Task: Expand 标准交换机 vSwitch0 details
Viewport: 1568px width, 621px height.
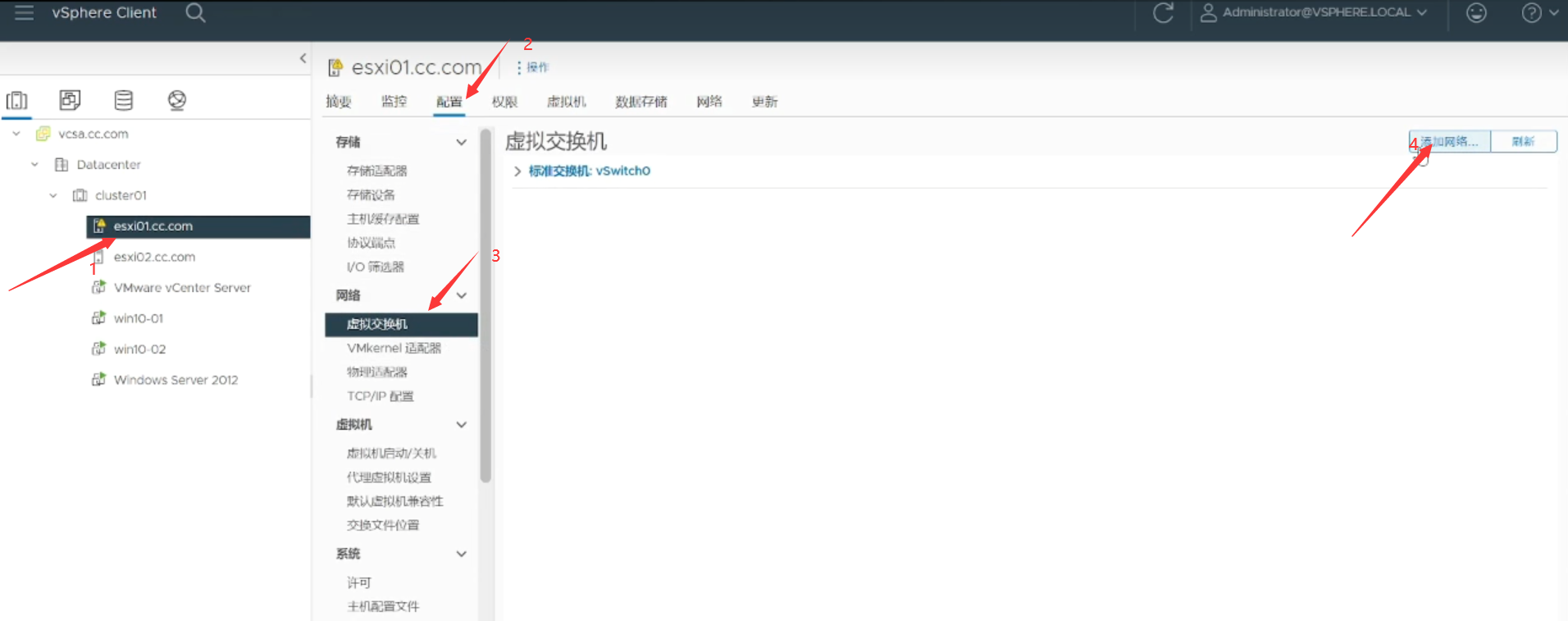Action: point(517,171)
